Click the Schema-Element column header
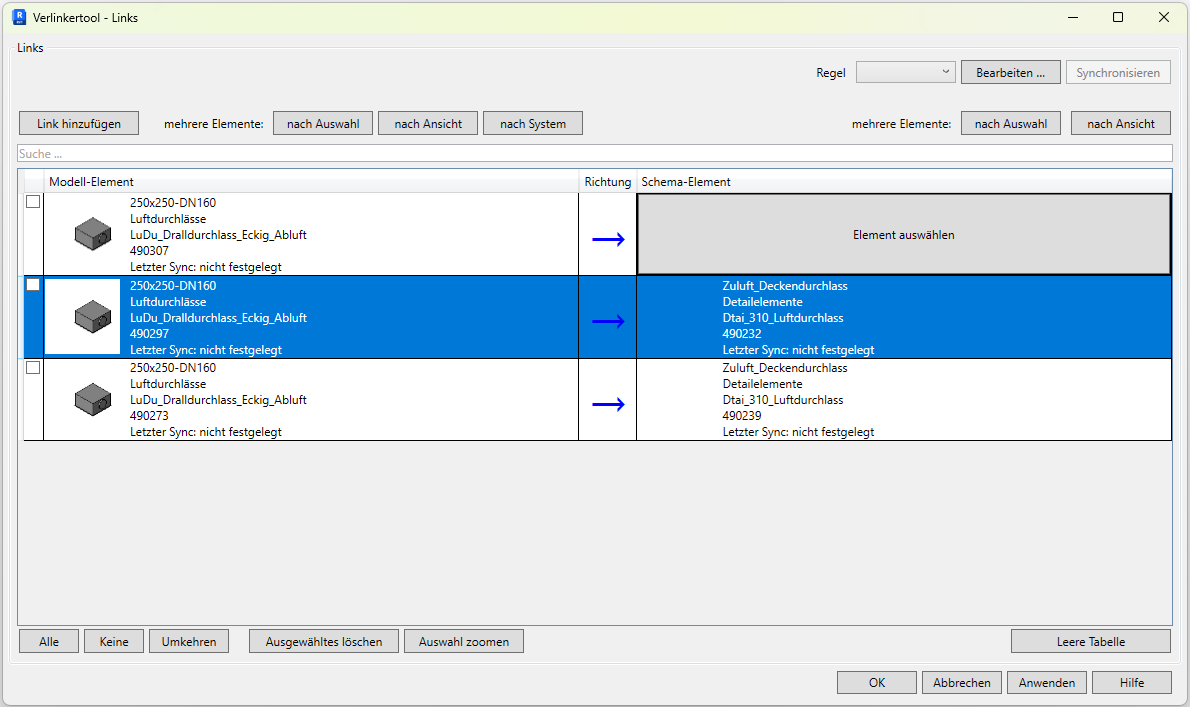Image resolution: width=1190 pixels, height=707 pixels. point(903,182)
